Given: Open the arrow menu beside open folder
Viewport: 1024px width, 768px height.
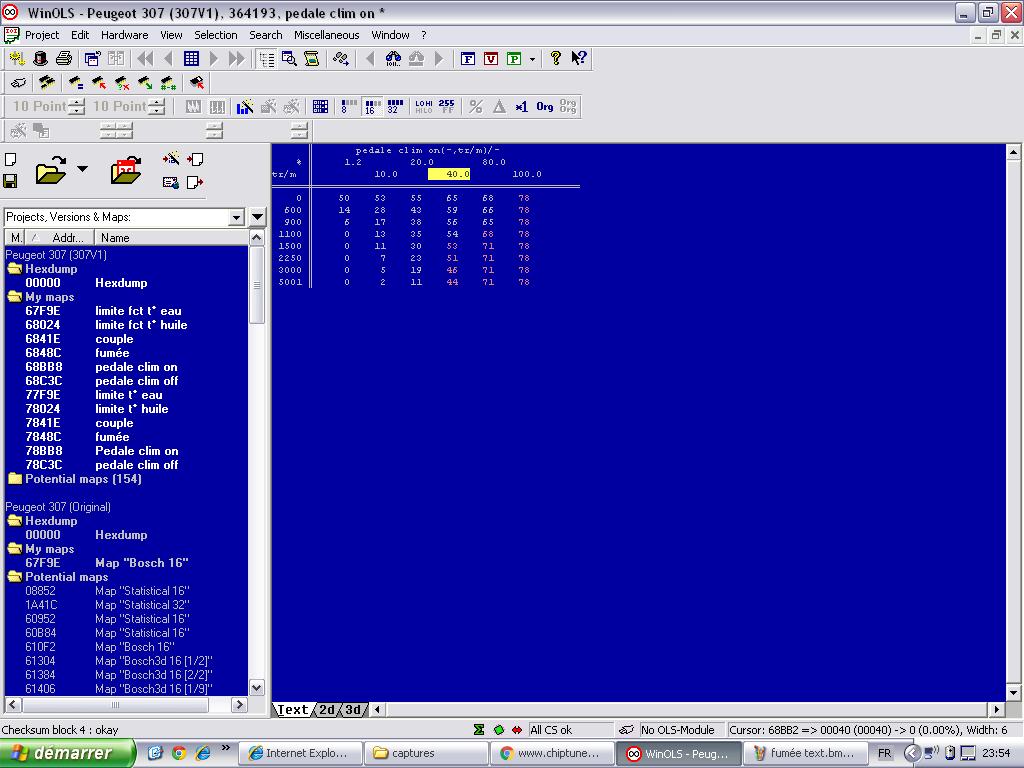Looking at the screenshot, I should pyautogui.click(x=82, y=169).
